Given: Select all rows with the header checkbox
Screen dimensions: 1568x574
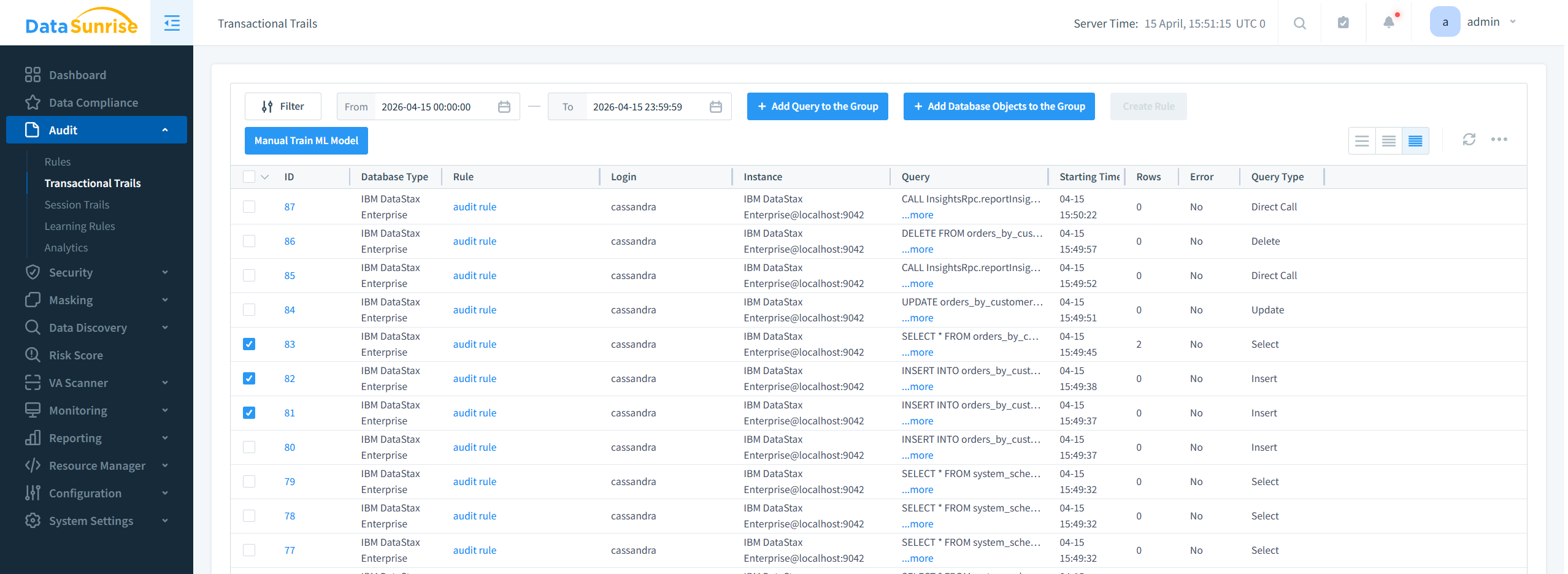Looking at the screenshot, I should point(248,176).
